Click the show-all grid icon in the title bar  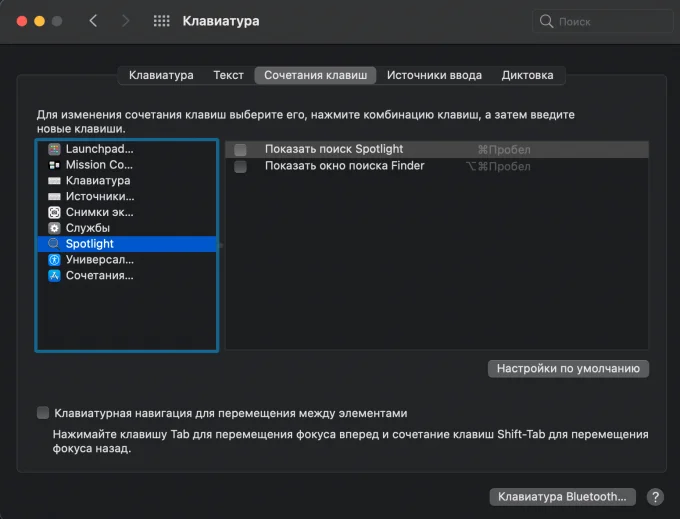click(x=161, y=21)
